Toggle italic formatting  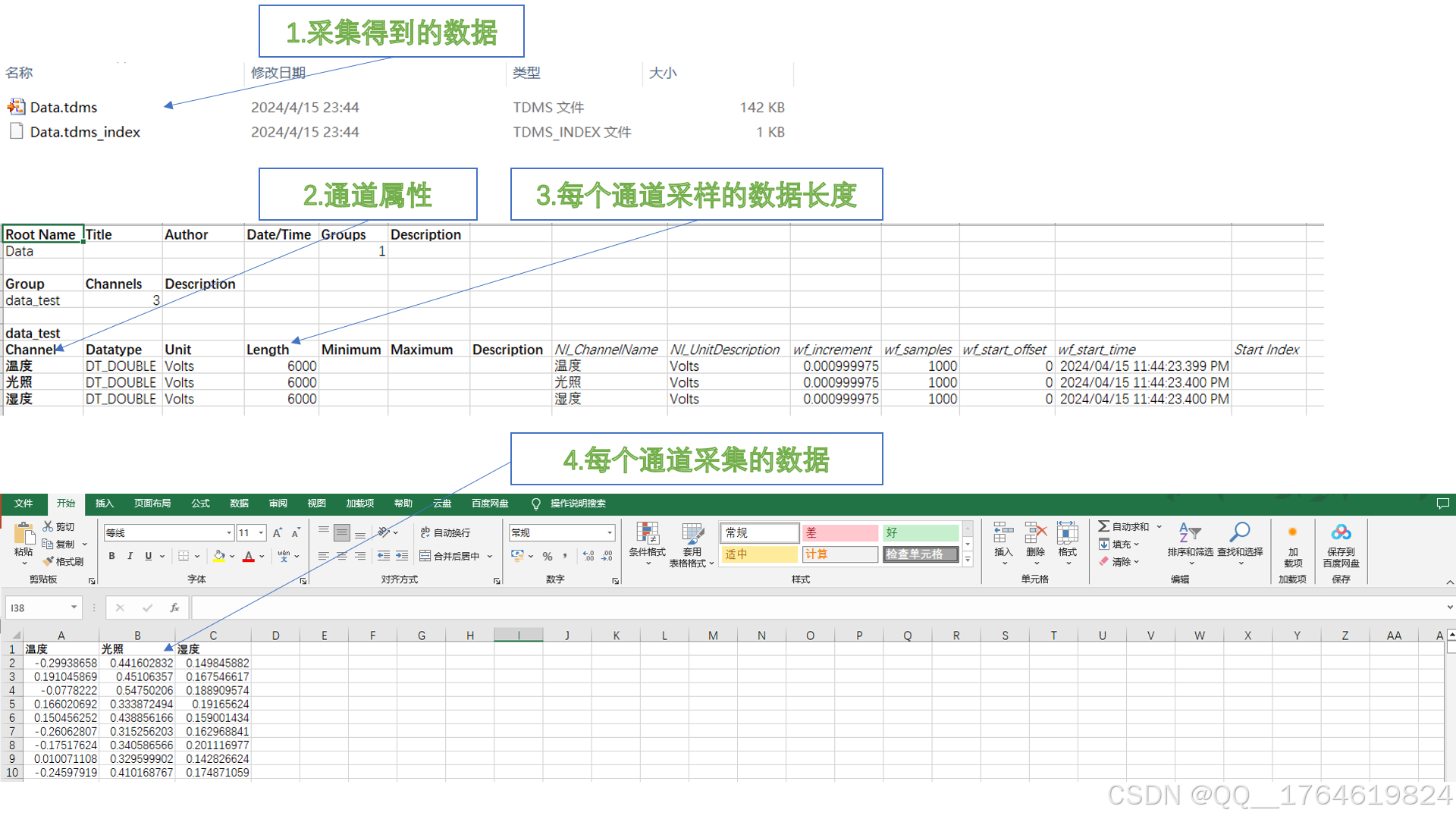pos(130,556)
